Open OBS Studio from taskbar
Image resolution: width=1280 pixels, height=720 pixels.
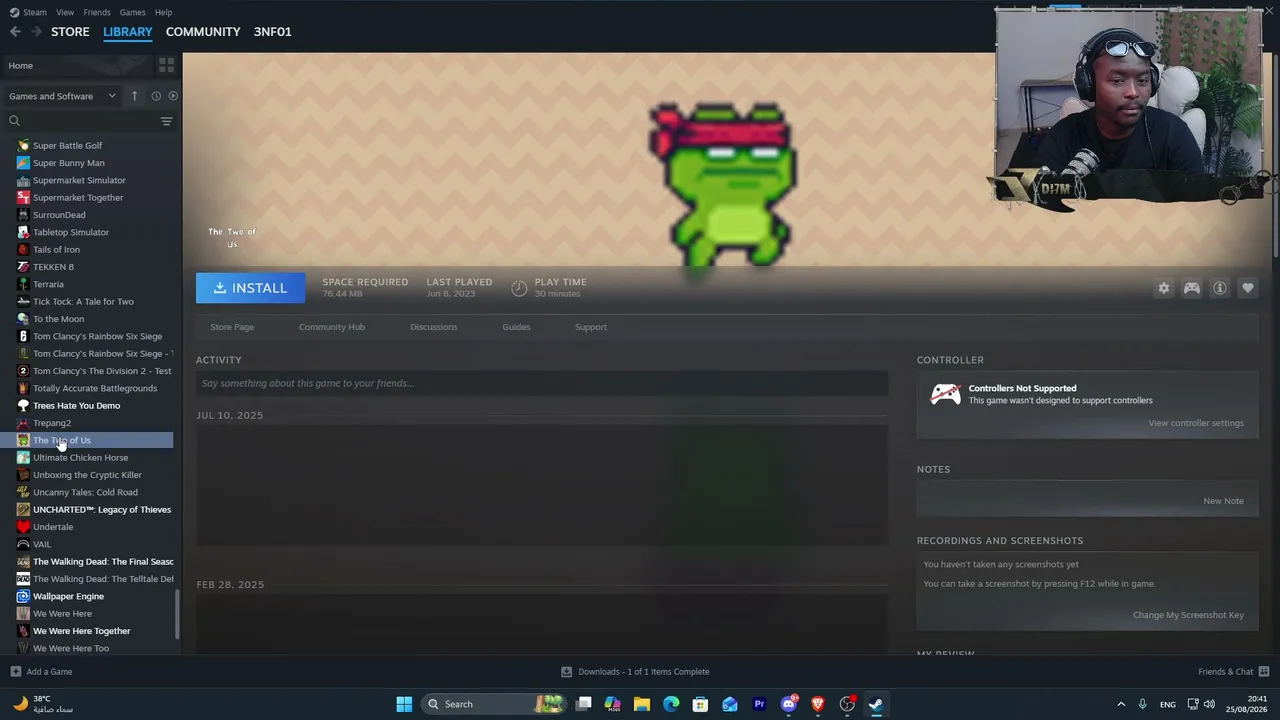pyautogui.click(x=847, y=704)
